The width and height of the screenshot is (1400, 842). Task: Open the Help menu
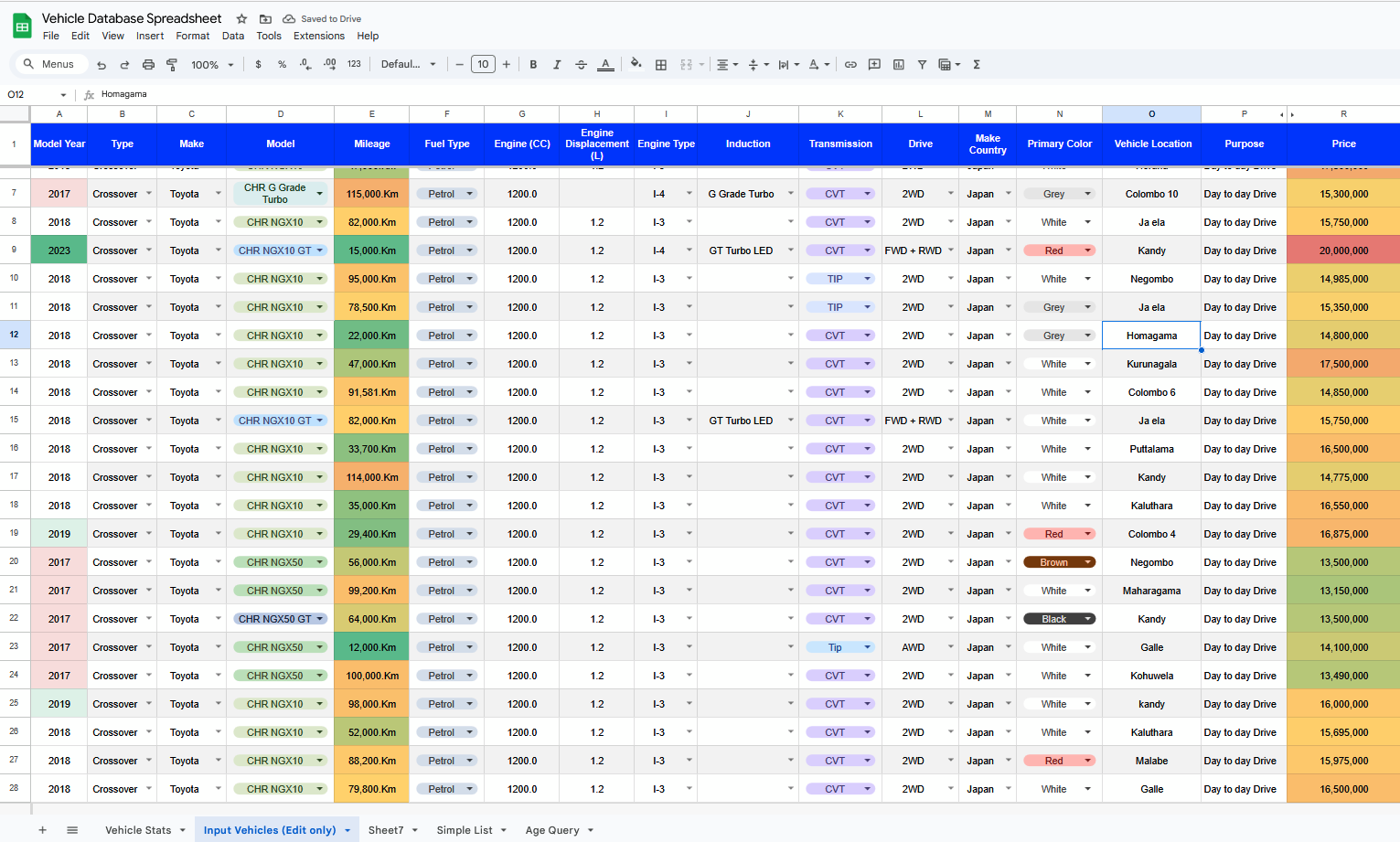point(368,37)
